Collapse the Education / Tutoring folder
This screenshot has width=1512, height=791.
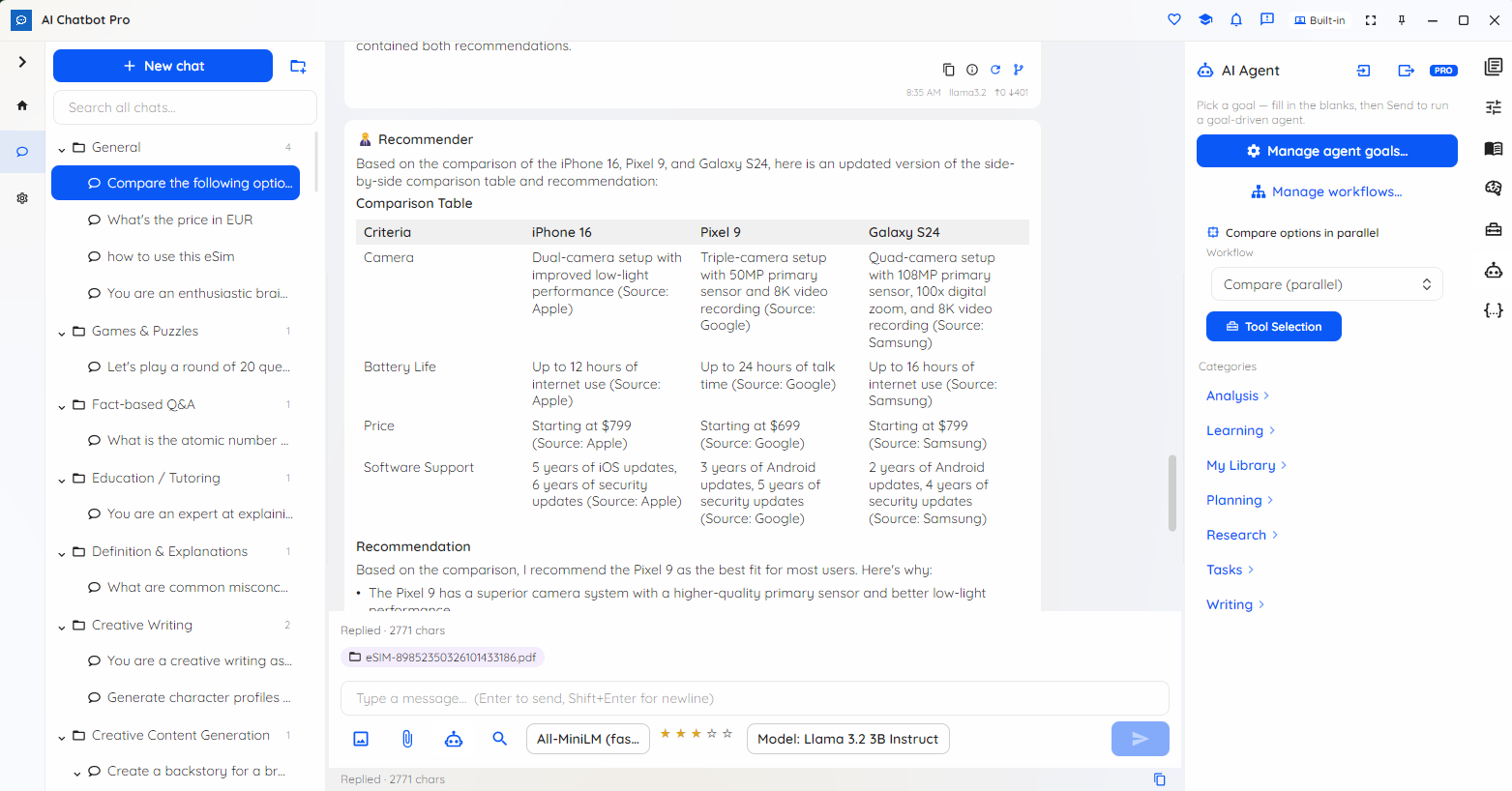click(x=62, y=480)
